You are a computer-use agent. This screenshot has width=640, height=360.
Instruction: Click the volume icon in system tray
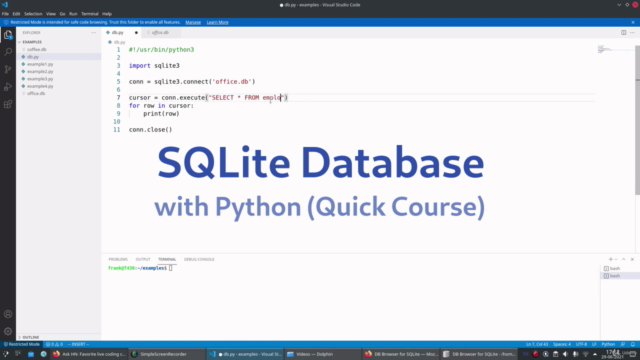pos(565,354)
